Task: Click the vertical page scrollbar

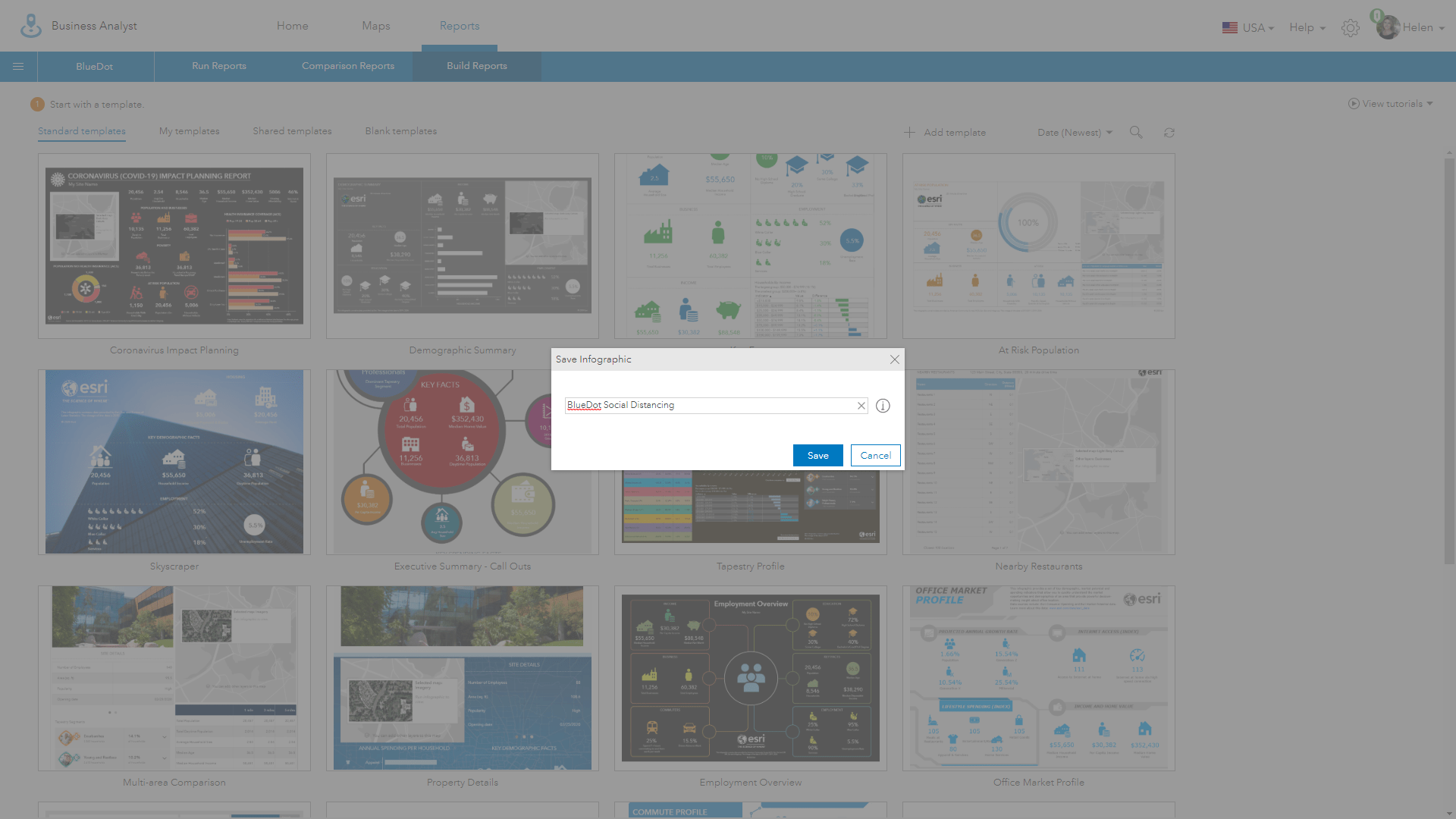Action: point(1449,361)
